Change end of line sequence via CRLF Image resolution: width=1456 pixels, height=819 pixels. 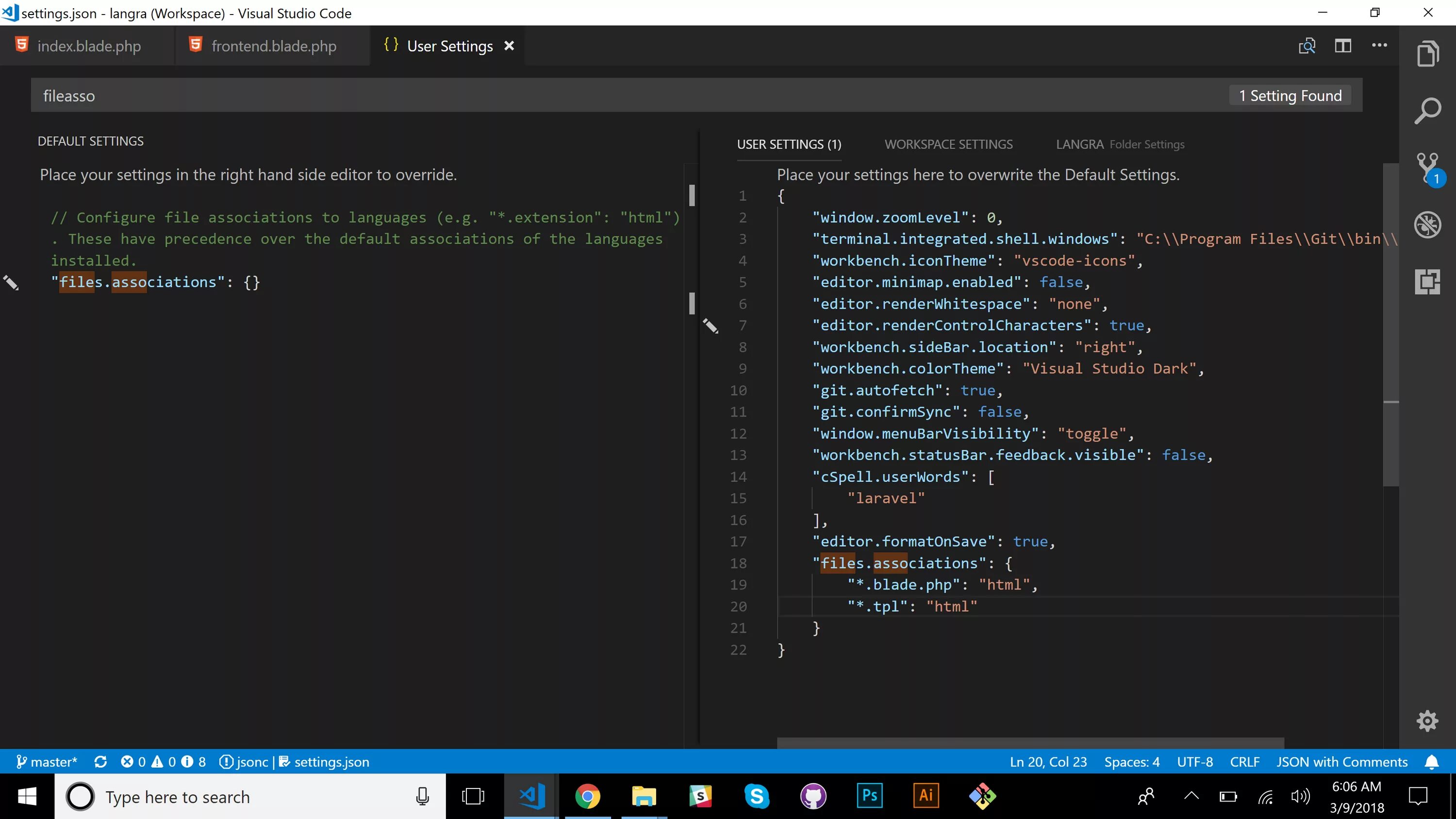(1244, 762)
